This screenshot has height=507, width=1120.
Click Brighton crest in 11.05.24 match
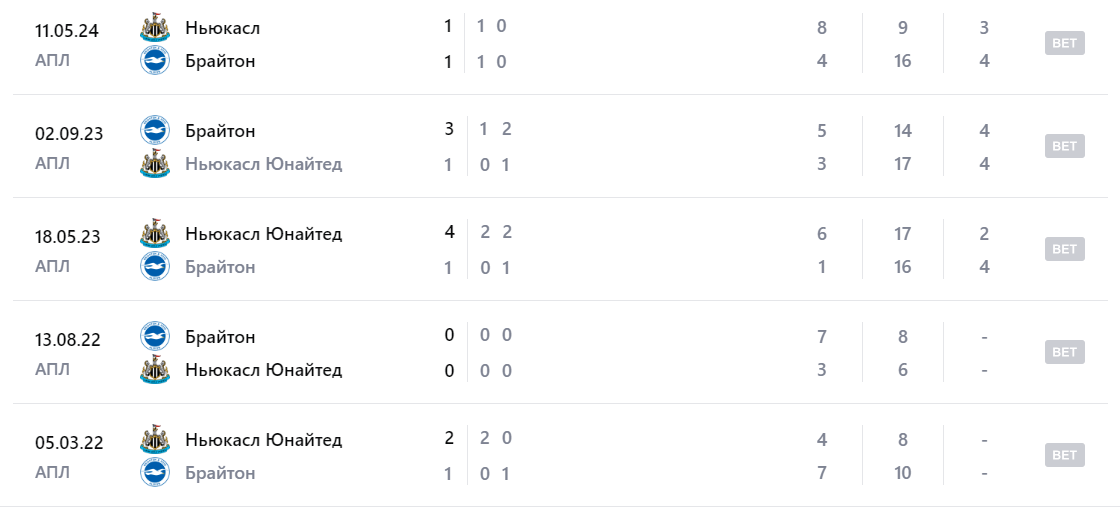(x=154, y=61)
